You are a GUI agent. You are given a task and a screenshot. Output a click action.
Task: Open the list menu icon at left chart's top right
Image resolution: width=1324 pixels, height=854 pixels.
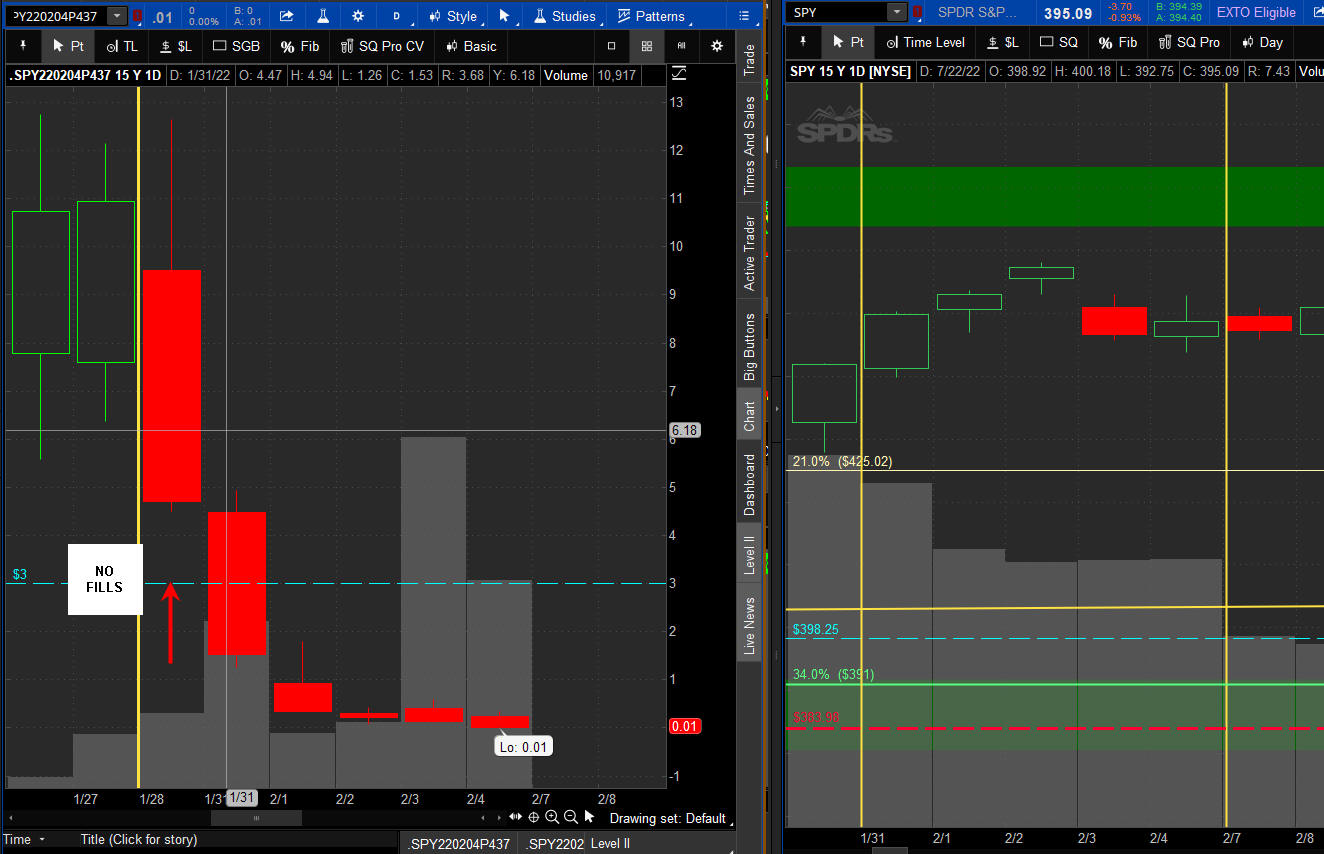pos(743,16)
